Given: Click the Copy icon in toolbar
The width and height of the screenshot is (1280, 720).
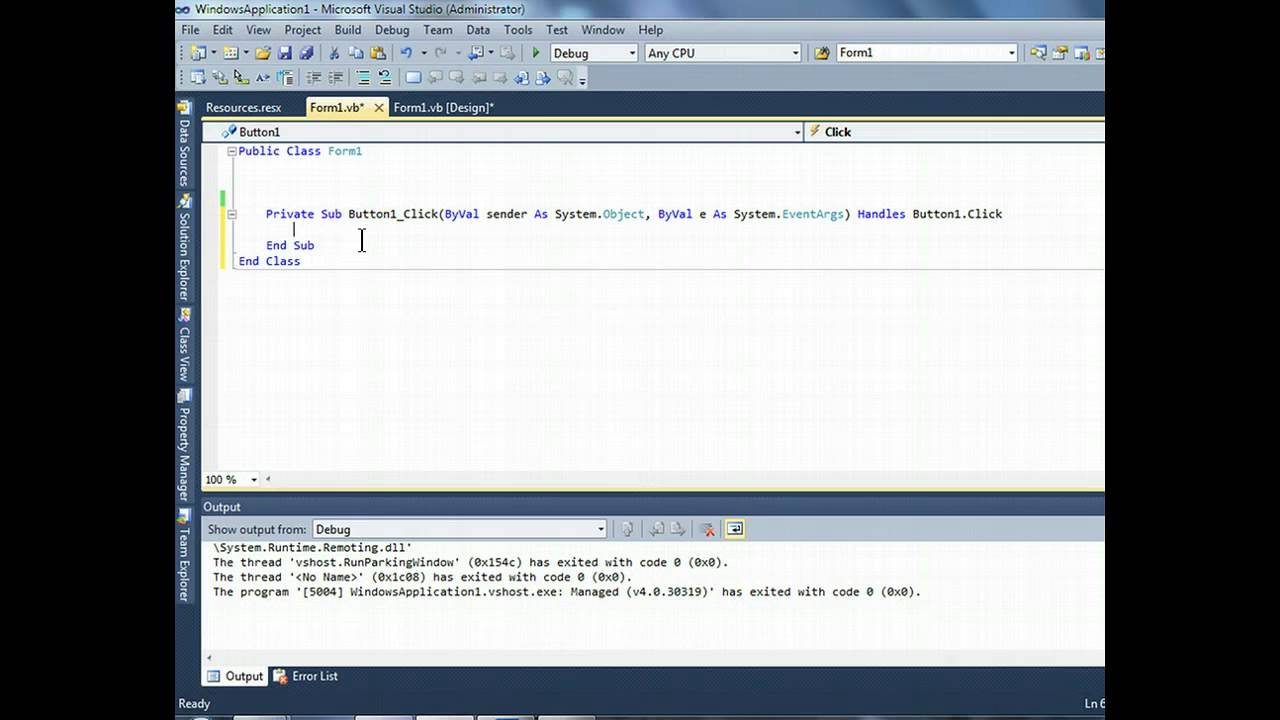Looking at the screenshot, I should (x=356, y=53).
